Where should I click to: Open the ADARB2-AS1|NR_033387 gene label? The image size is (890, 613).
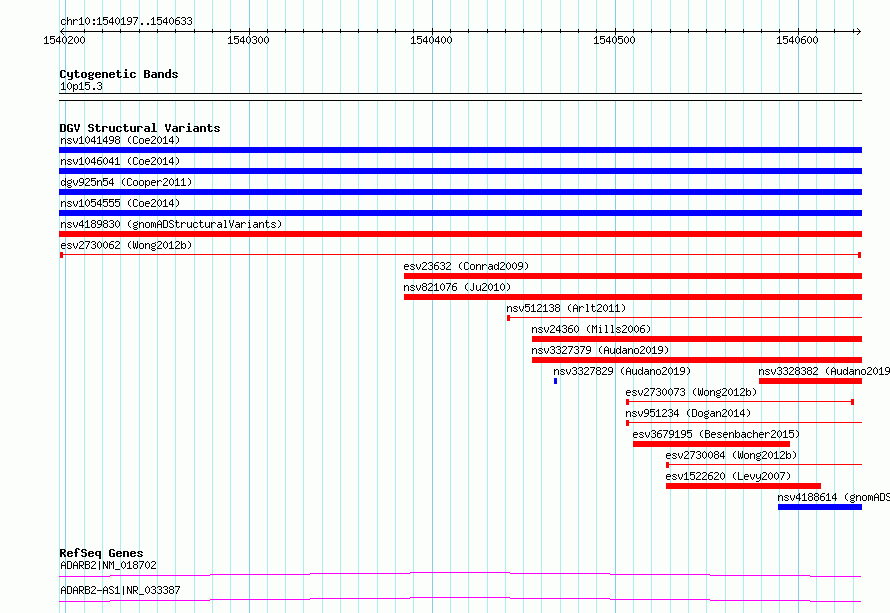(120, 590)
